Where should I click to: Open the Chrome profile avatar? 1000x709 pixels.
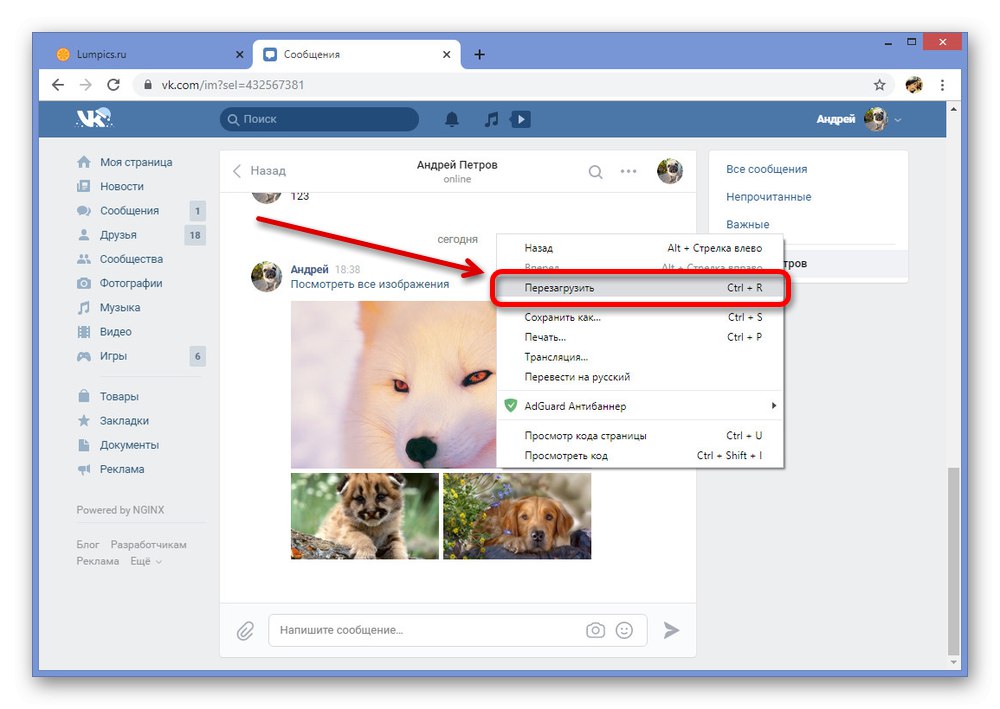click(914, 85)
